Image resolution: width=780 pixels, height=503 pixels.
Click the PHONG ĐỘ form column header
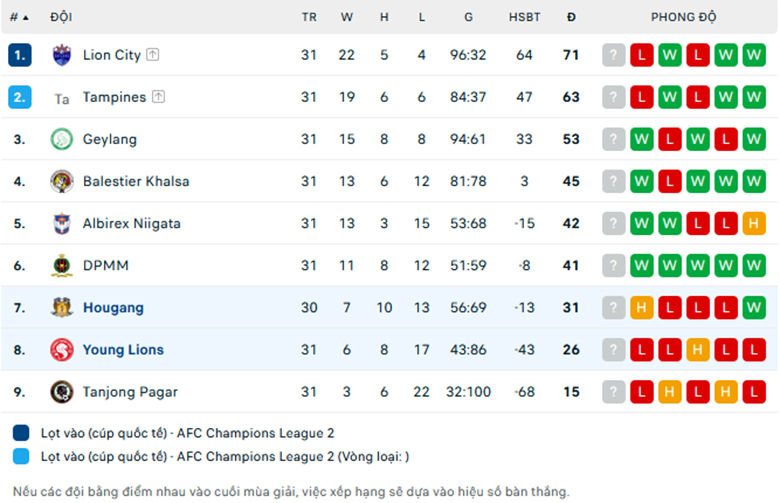pos(683,17)
